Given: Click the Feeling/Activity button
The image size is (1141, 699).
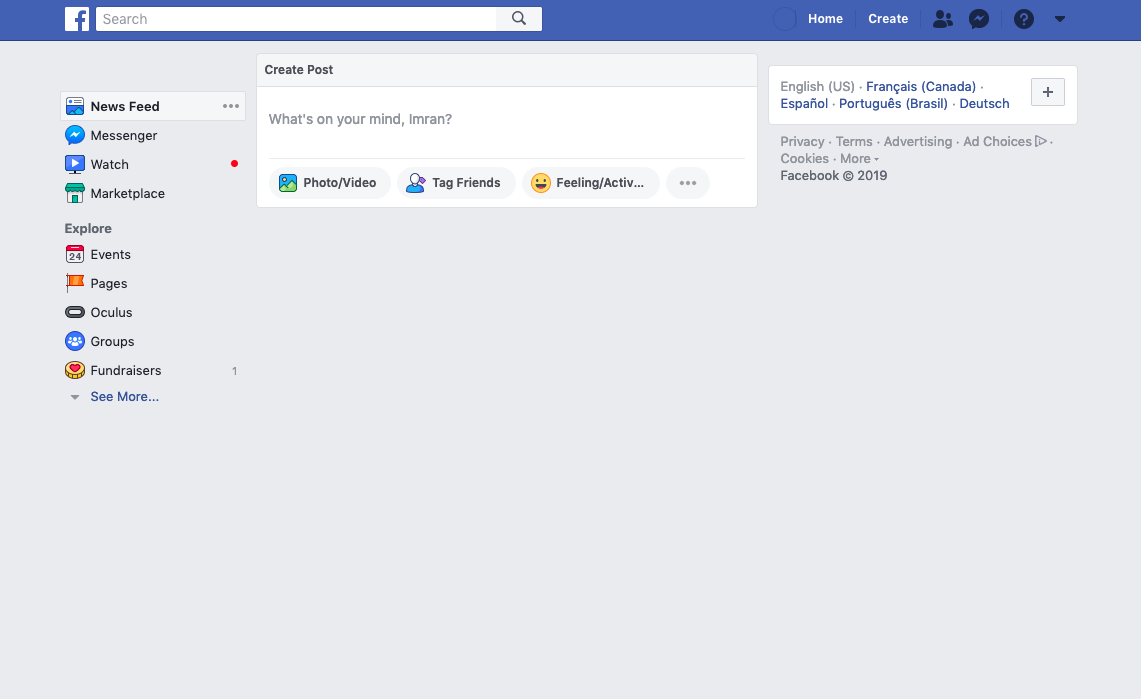Looking at the screenshot, I should click(591, 183).
